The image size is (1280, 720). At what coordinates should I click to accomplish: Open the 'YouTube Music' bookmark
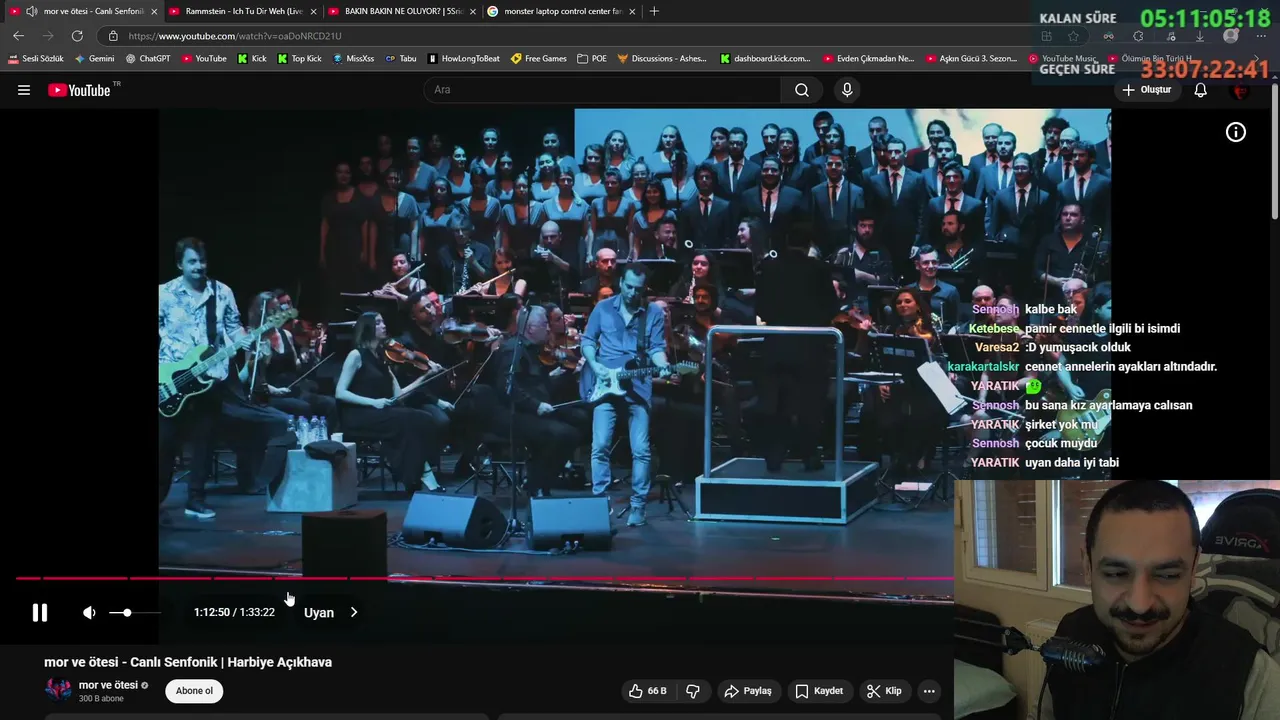[1062, 59]
